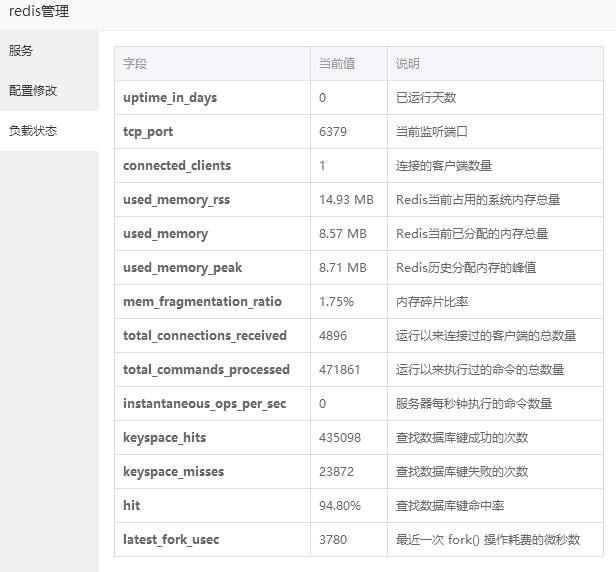Click the 当前监听端口 description

(432, 132)
